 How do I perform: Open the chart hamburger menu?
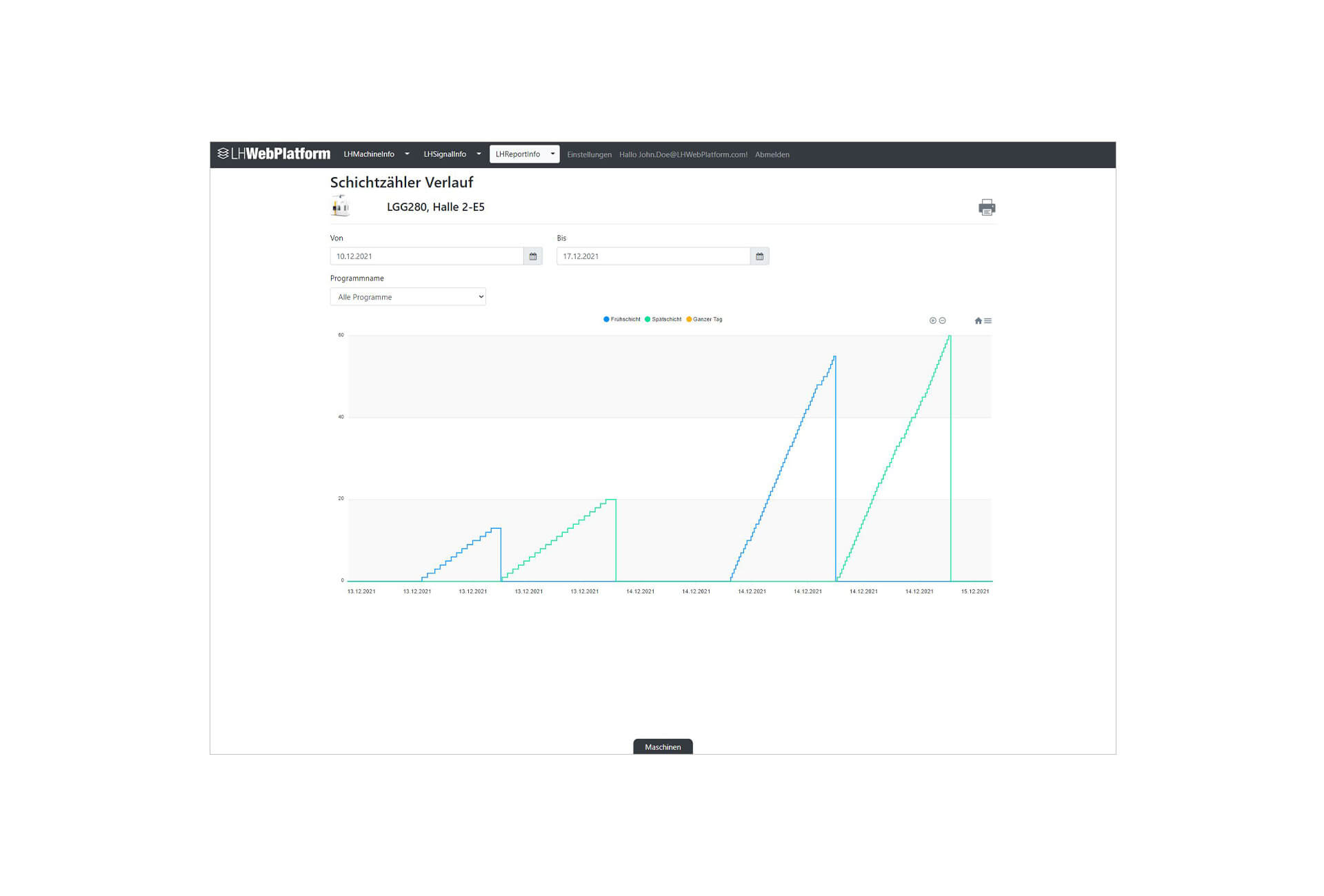tap(988, 320)
